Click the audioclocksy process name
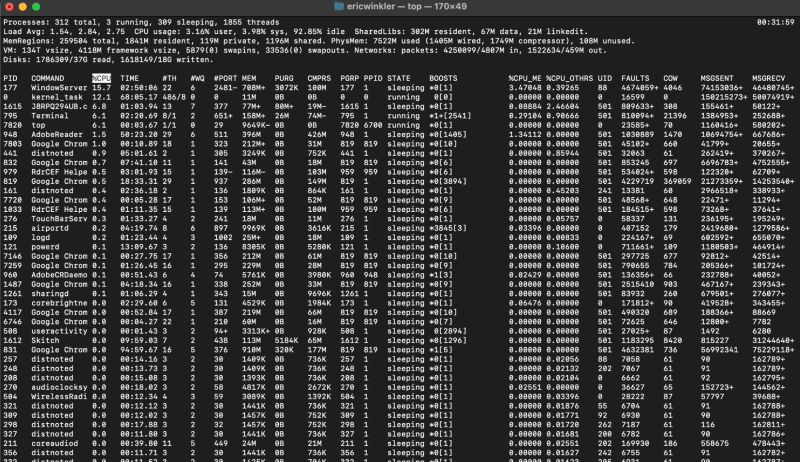 (x=59, y=387)
